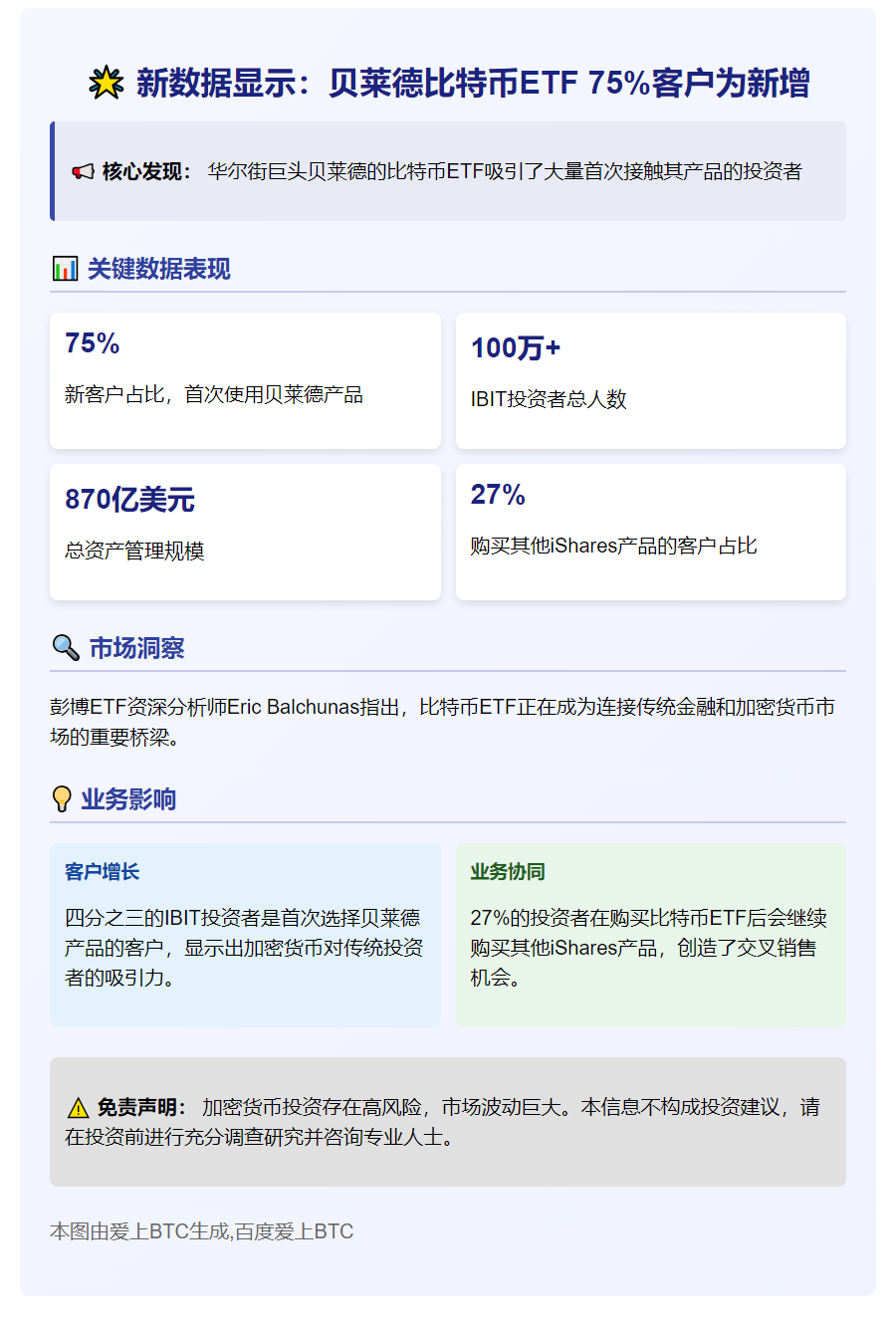Click the 业务影响 section heading
The image size is (896, 1328).
tap(128, 799)
